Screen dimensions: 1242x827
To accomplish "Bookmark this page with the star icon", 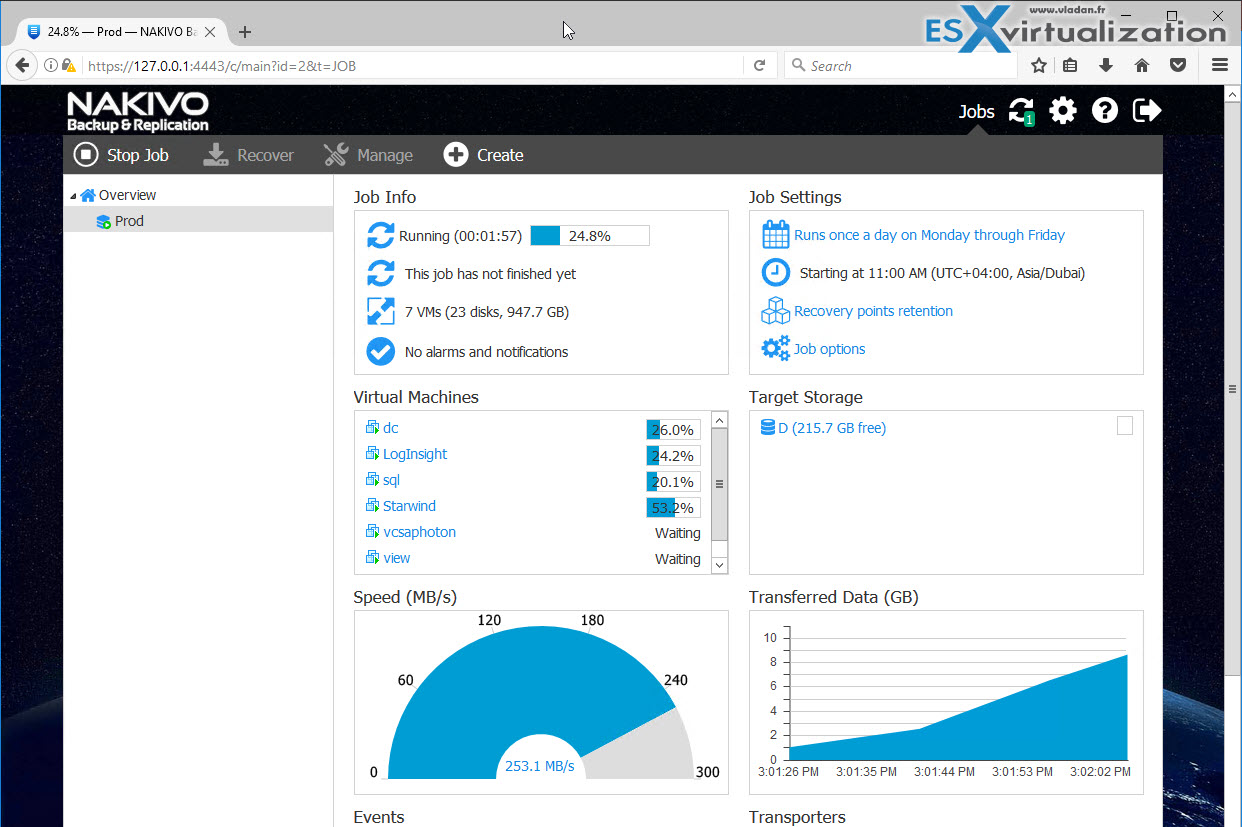I will [x=1039, y=66].
